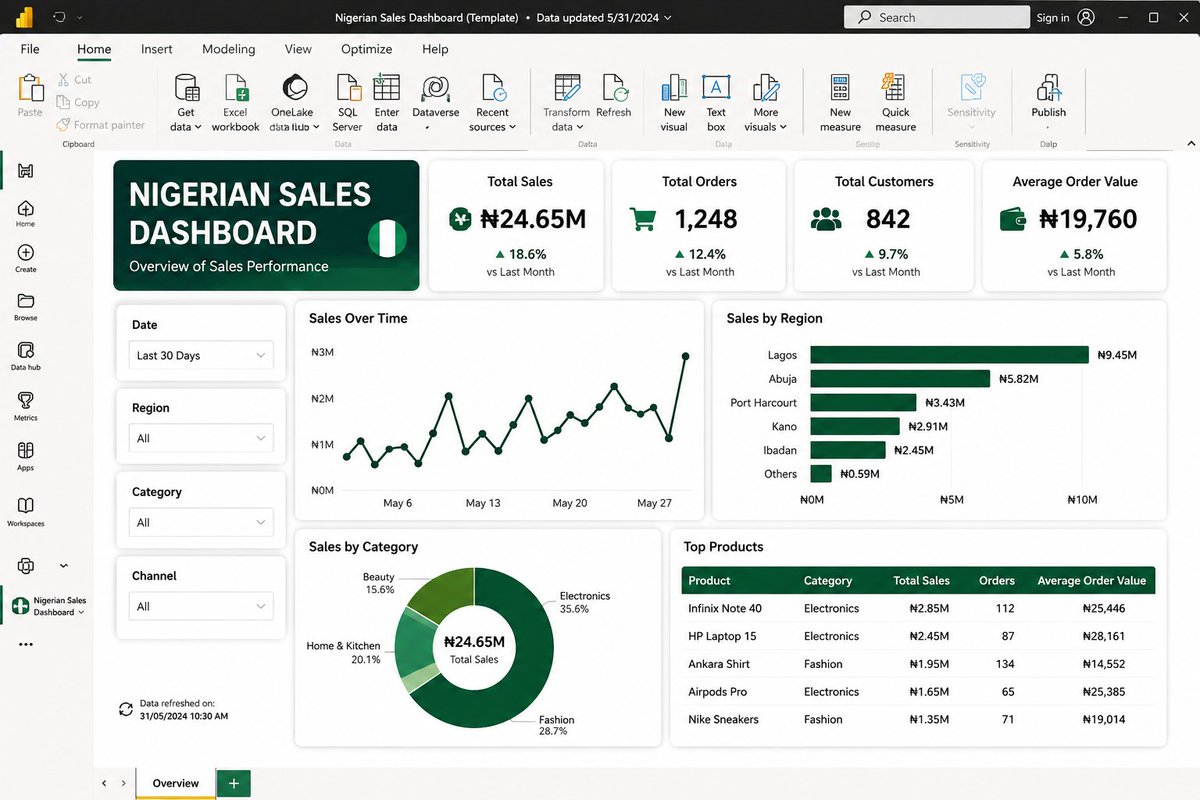Click the Cut scissors icon

click(62, 79)
